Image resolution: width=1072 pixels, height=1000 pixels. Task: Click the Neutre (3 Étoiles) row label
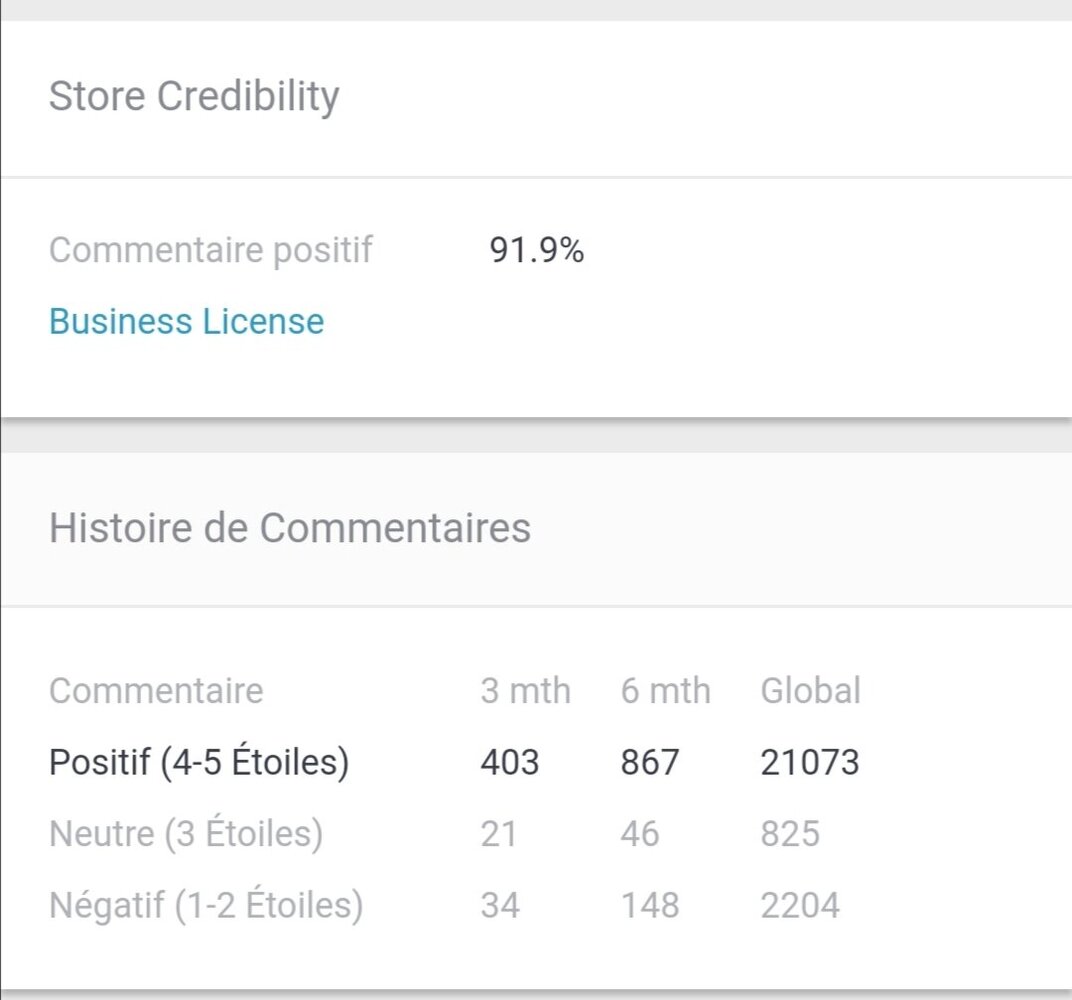(185, 833)
